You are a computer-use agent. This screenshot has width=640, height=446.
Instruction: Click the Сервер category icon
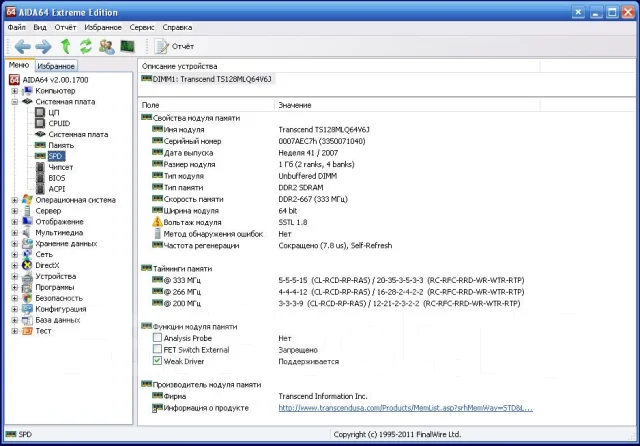click(x=27, y=211)
